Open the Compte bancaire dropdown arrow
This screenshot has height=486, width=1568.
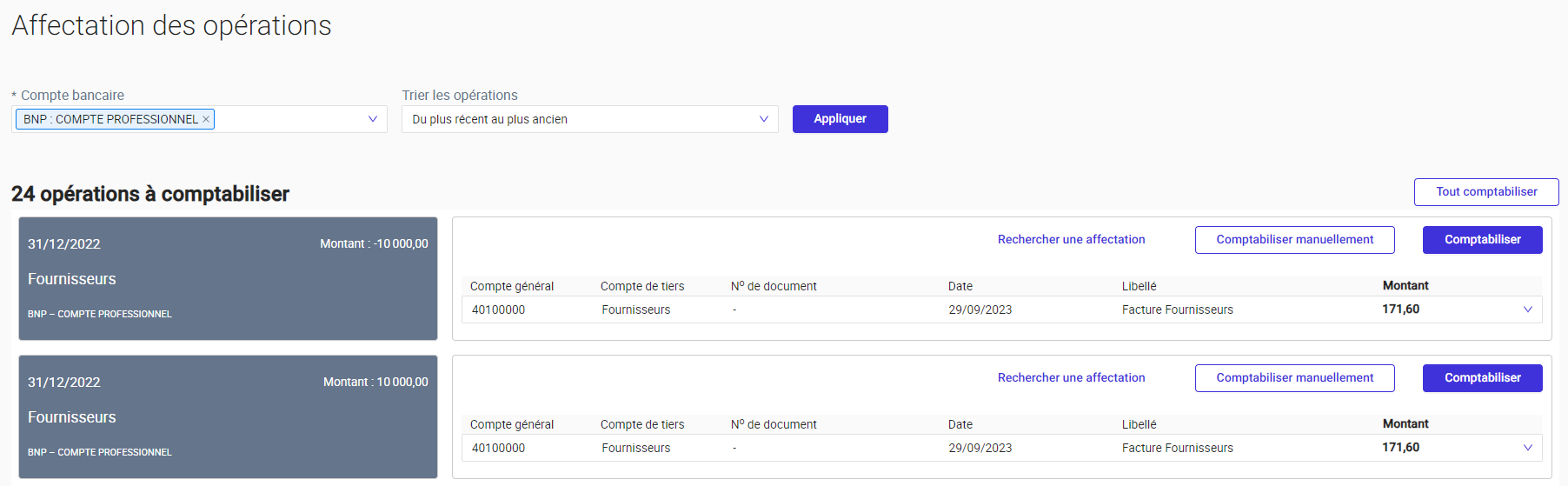(x=373, y=119)
